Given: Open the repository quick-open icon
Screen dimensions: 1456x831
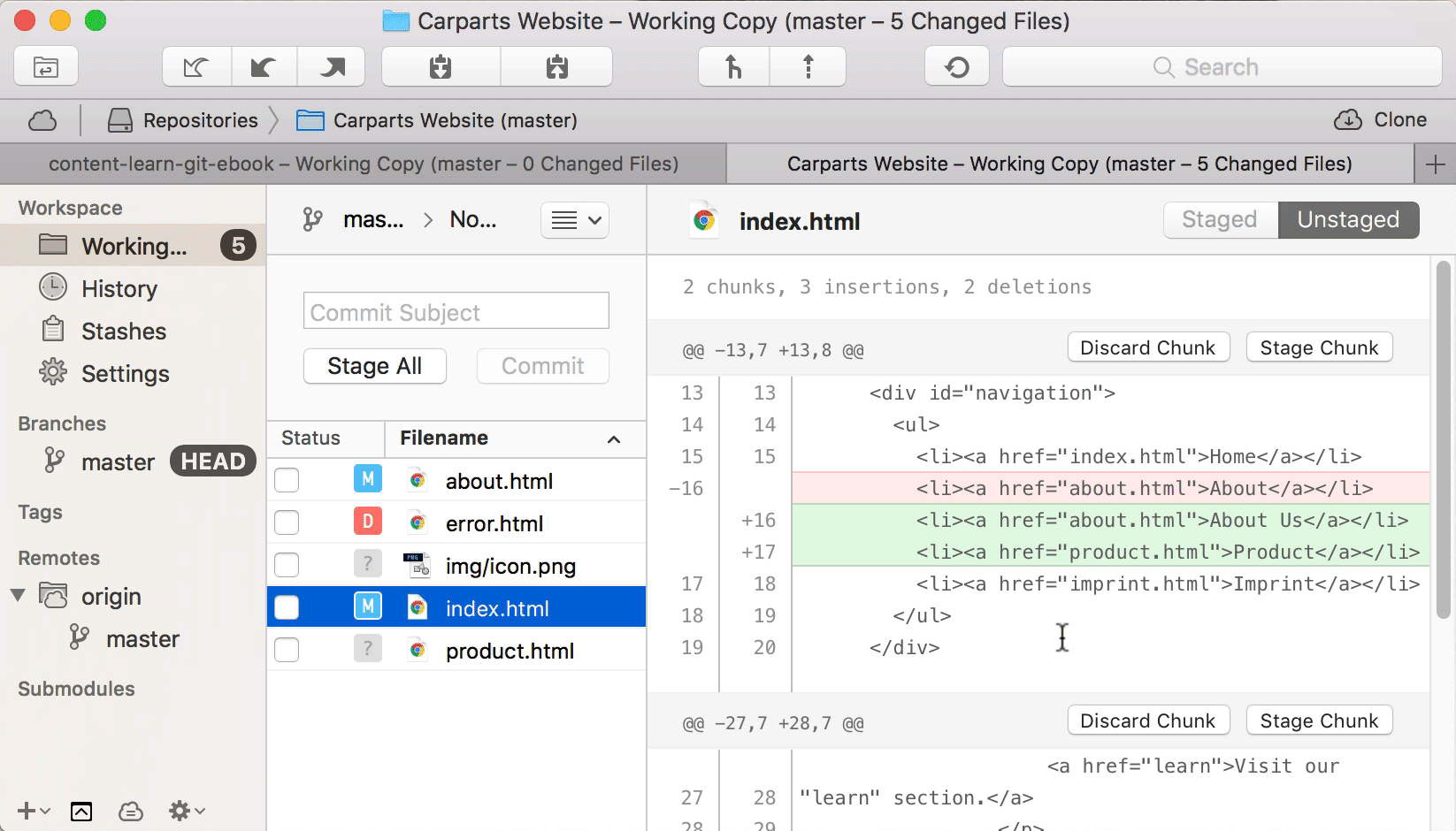Looking at the screenshot, I should pos(46,67).
